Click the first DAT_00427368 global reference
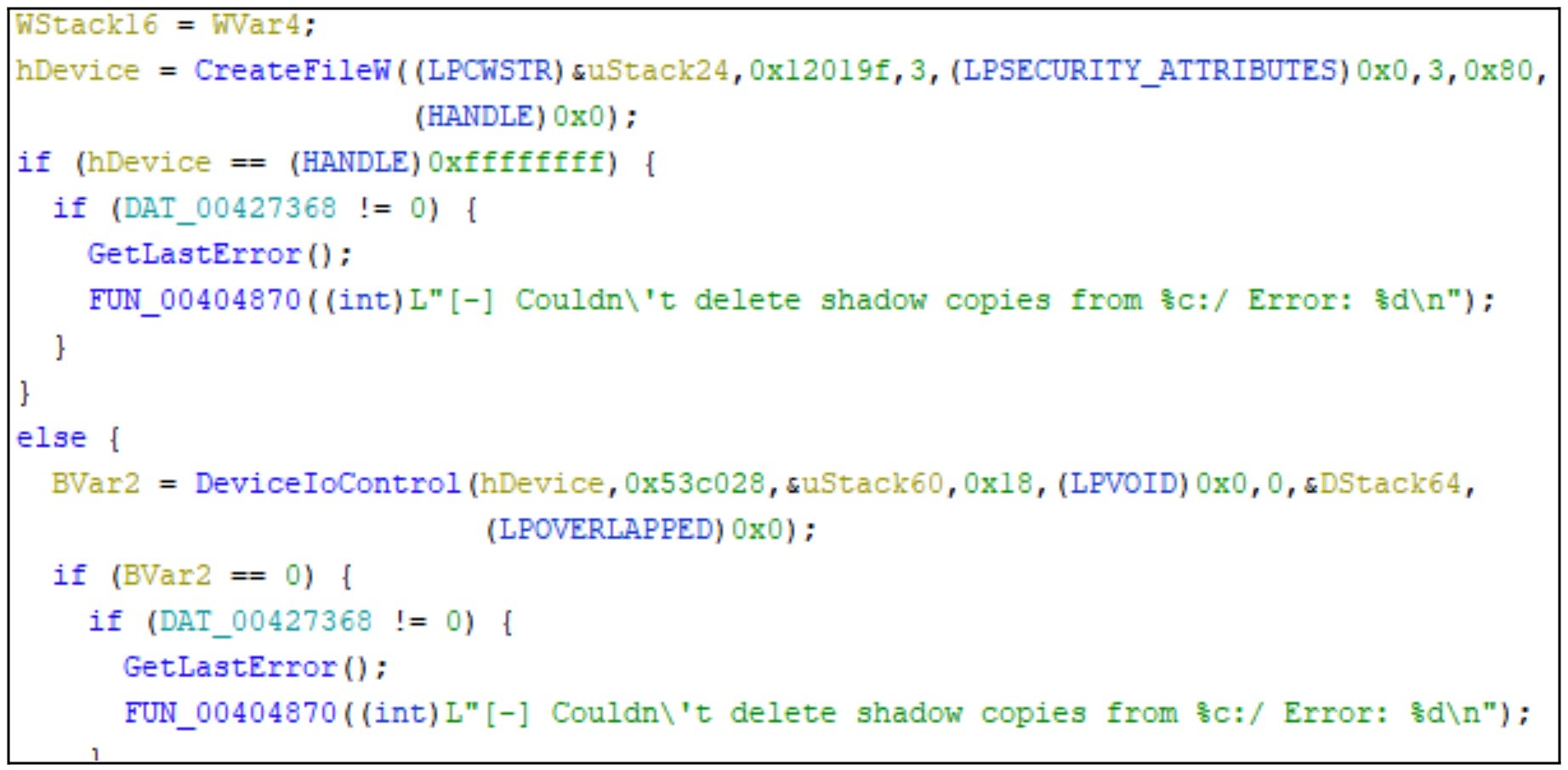The width and height of the screenshot is (1568, 770). (230, 208)
